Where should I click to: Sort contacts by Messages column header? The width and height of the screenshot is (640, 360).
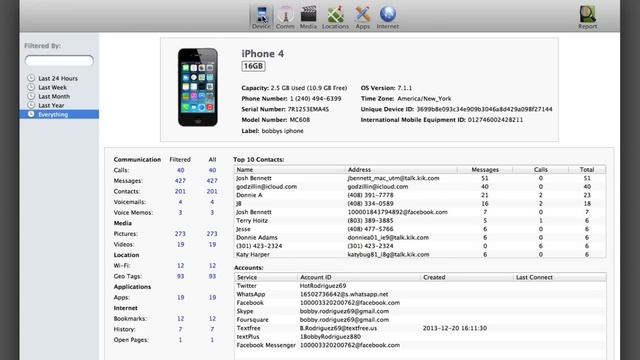pyautogui.click(x=485, y=169)
